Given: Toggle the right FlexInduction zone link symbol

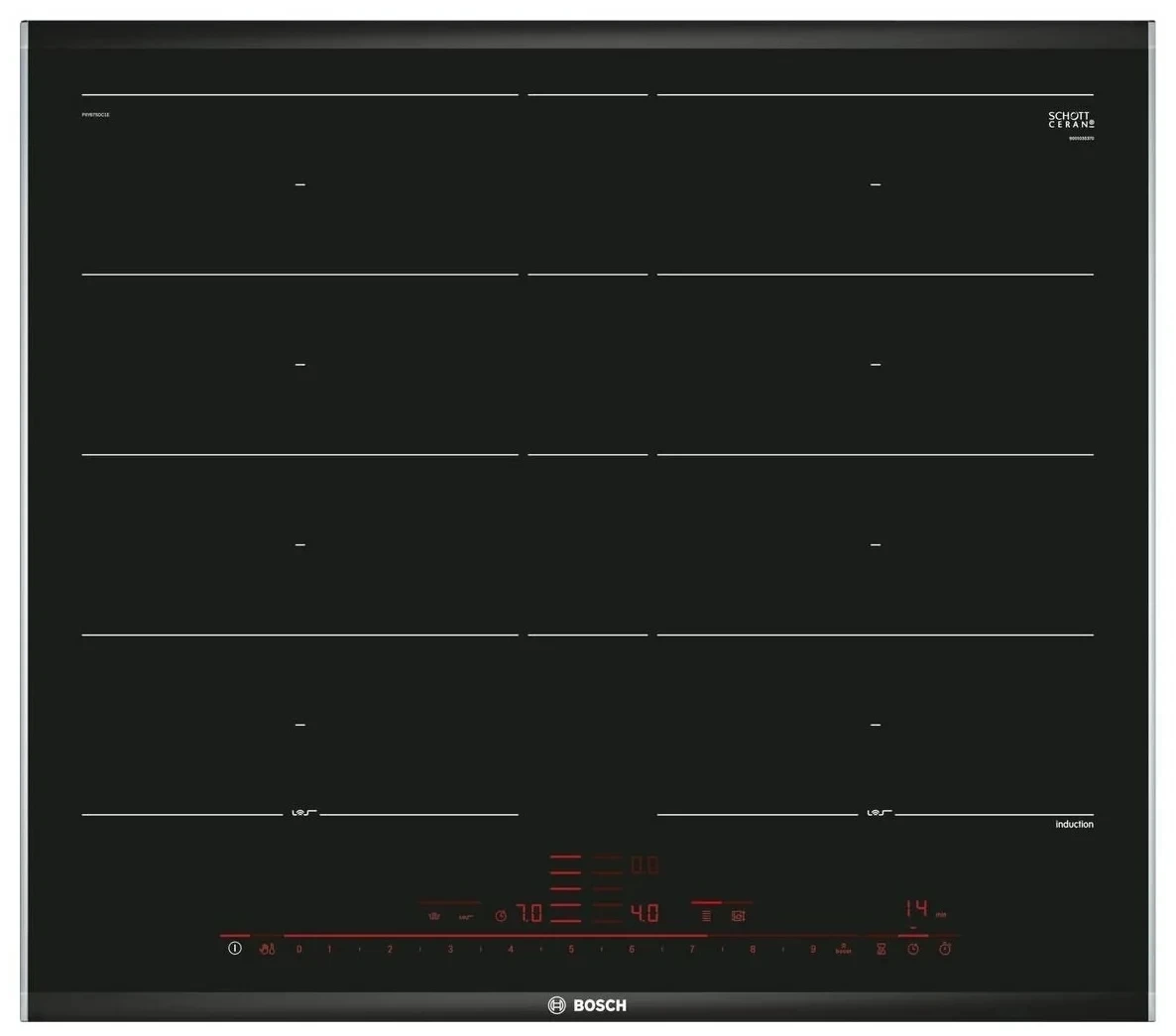Looking at the screenshot, I should [x=877, y=814].
